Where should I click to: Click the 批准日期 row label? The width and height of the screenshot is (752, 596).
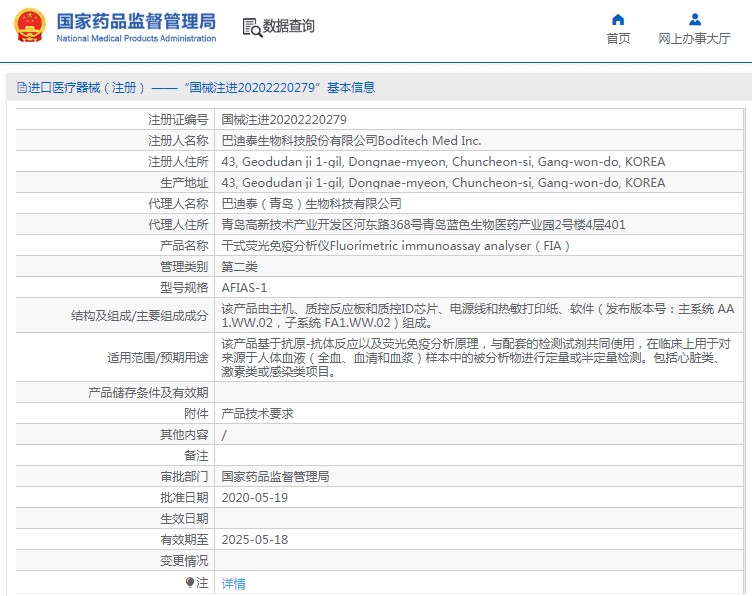coord(184,498)
